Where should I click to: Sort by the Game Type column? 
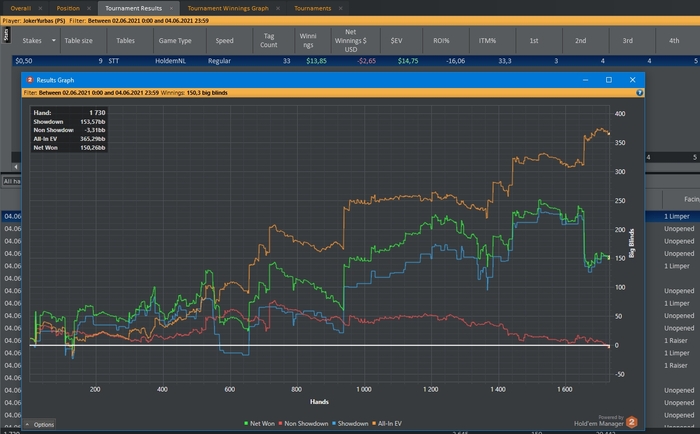(x=175, y=40)
